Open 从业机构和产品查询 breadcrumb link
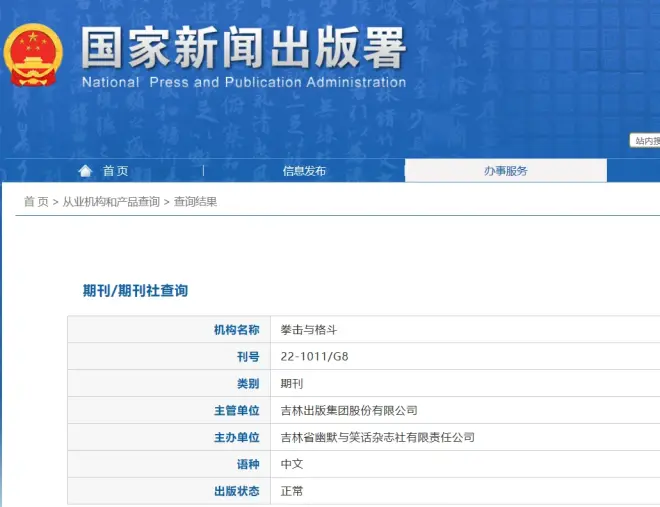This screenshot has height=507, width=660. 111,202
